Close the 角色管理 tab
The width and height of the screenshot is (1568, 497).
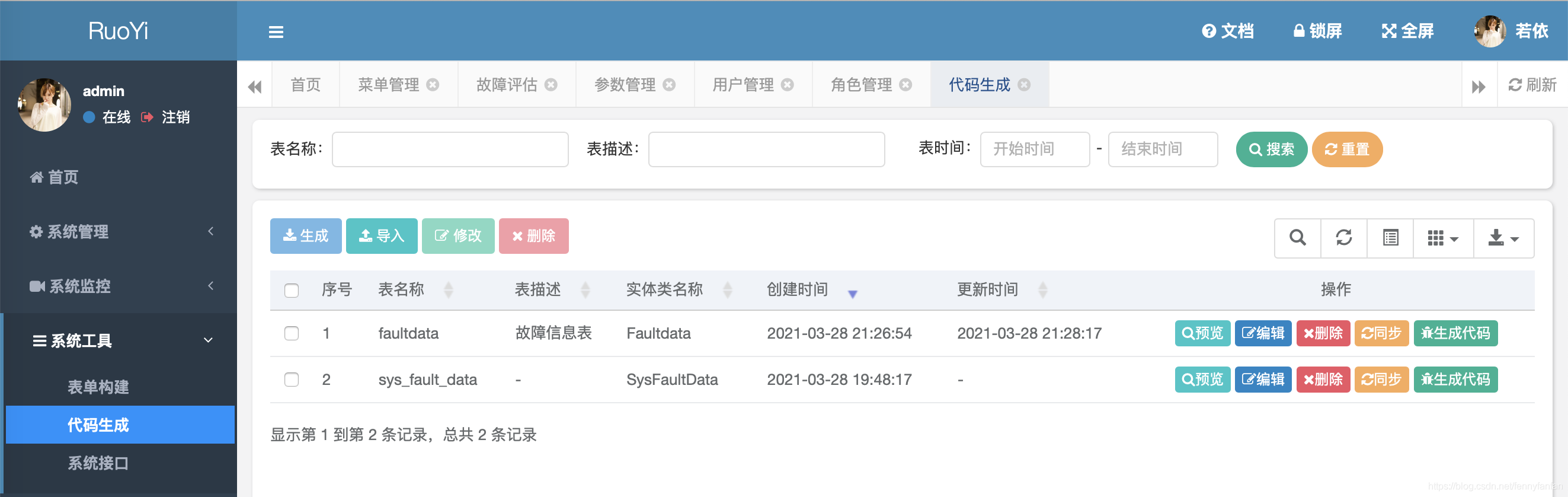905,85
